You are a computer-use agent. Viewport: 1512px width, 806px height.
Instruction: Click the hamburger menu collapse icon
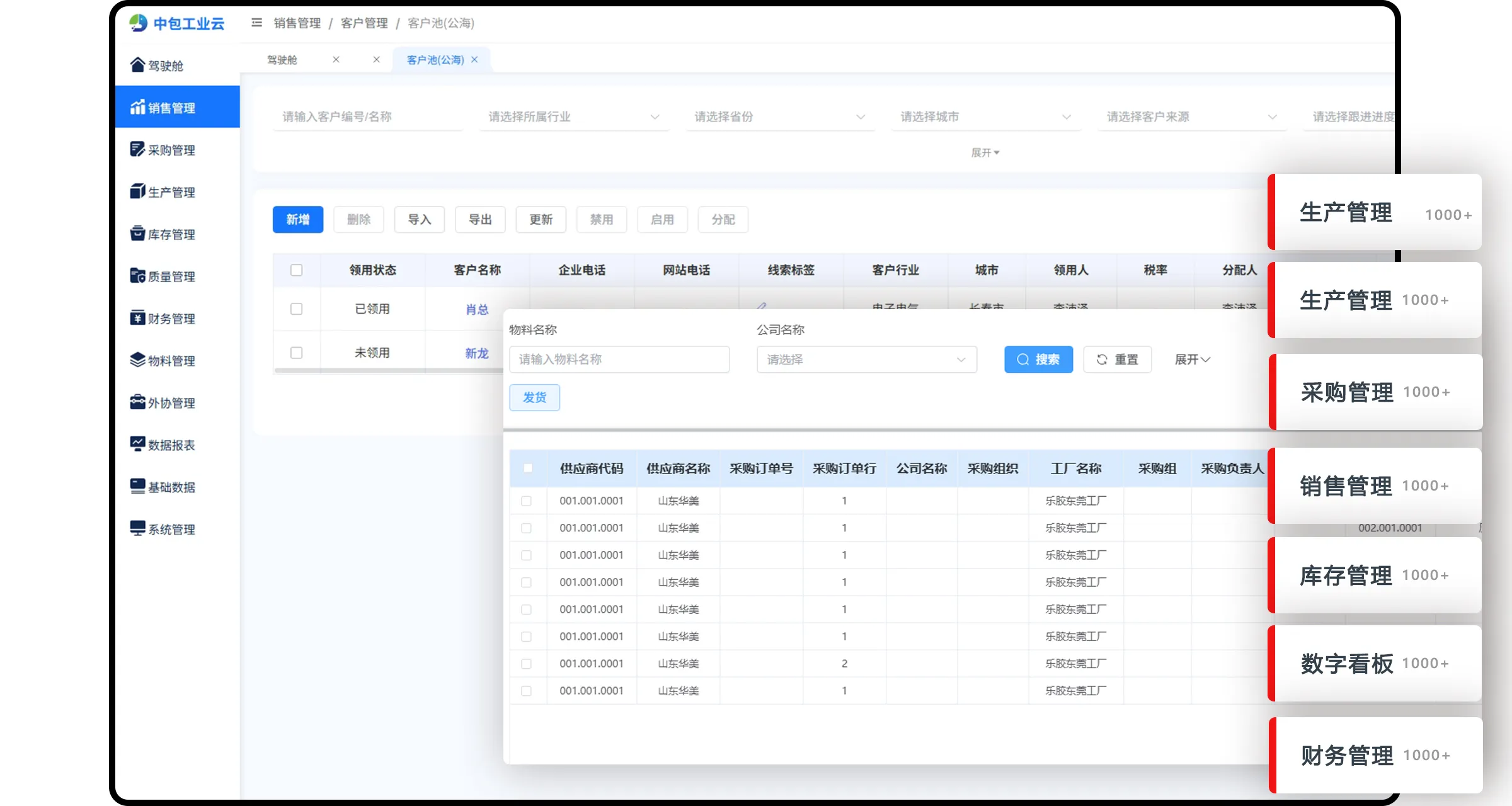(256, 23)
